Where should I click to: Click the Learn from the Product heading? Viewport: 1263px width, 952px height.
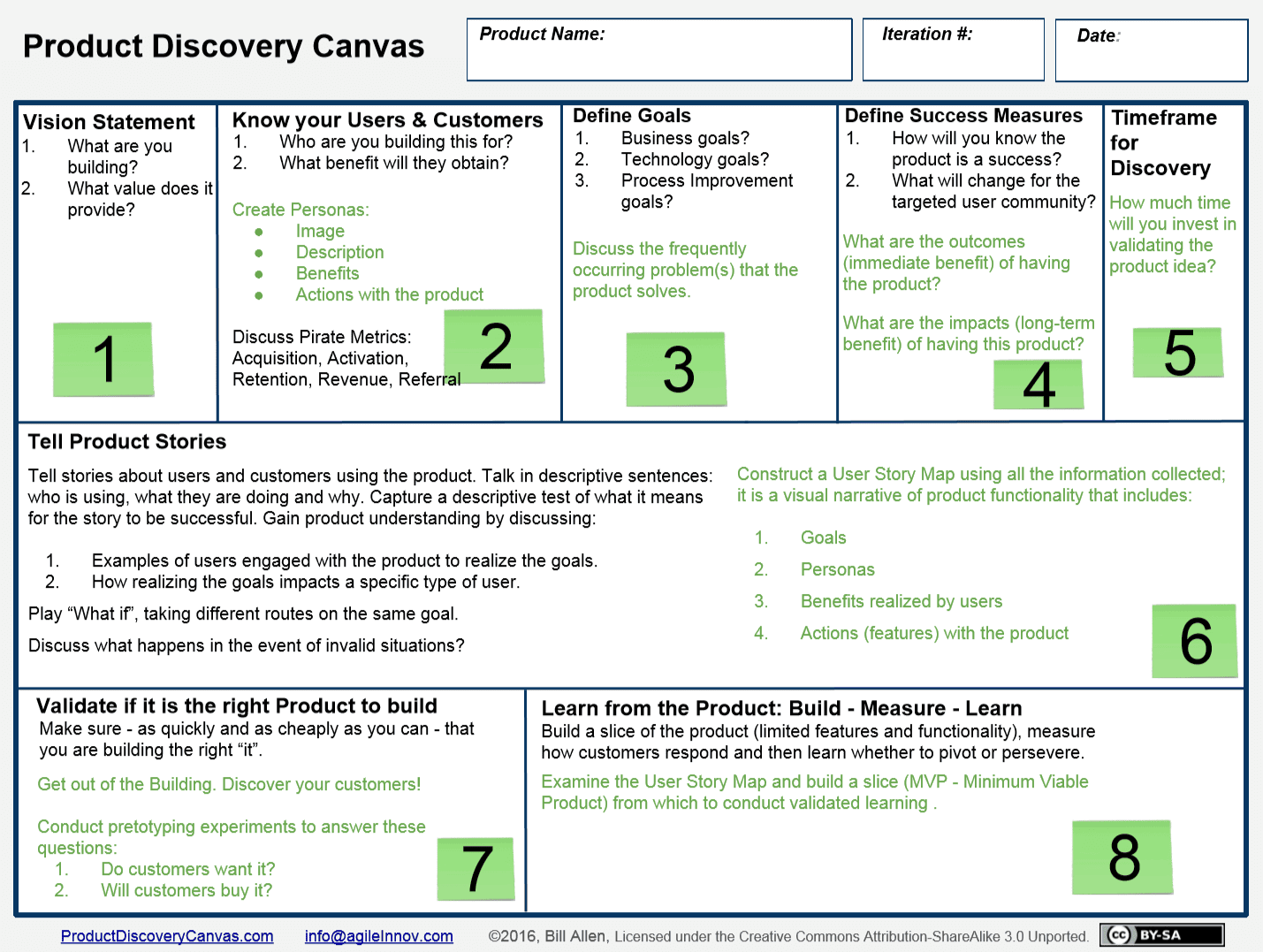(781, 708)
